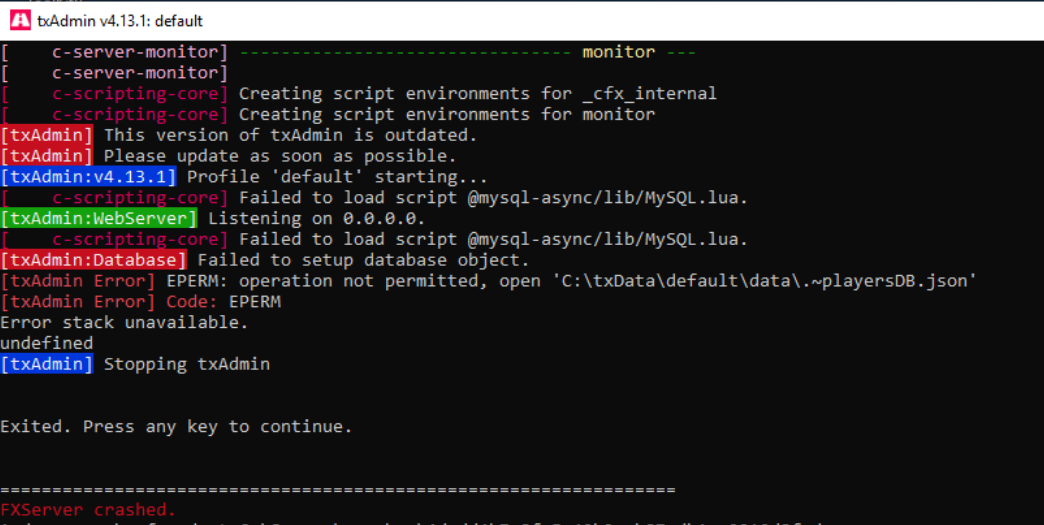This screenshot has height=525, width=1044.
Task: Click the red [txAdmin] tag beside 'Please update'
Action: (x=47, y=156)
